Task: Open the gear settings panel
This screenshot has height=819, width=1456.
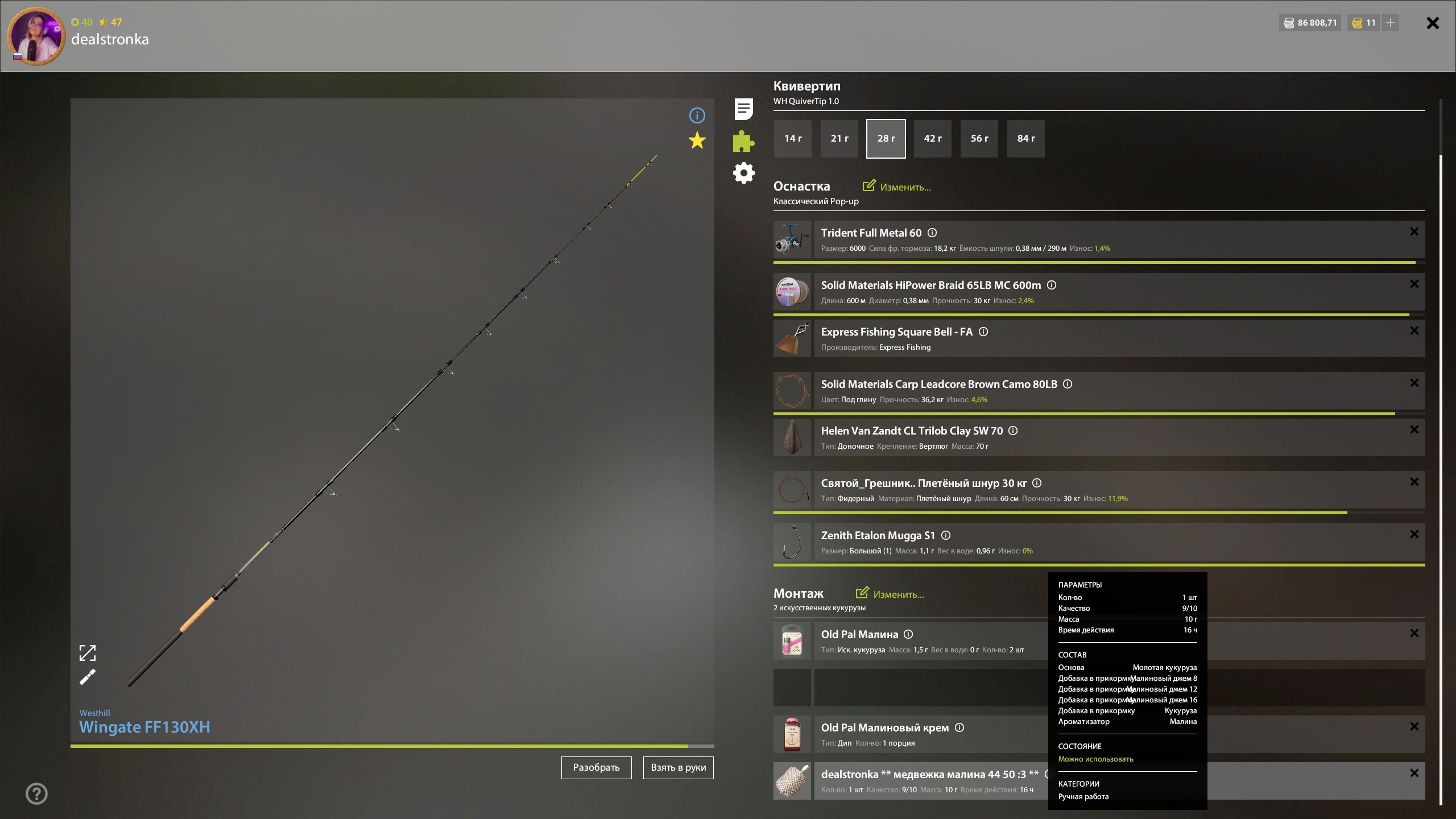Action: tap(743, 173)
